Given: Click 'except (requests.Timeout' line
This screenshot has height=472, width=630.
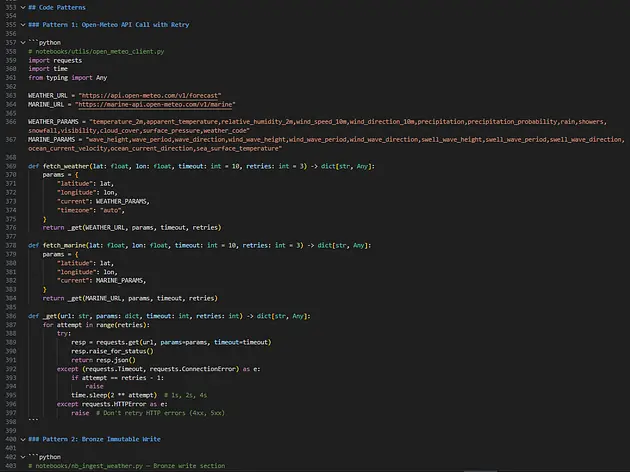Looking at the screenshot, I should [158, 369].
